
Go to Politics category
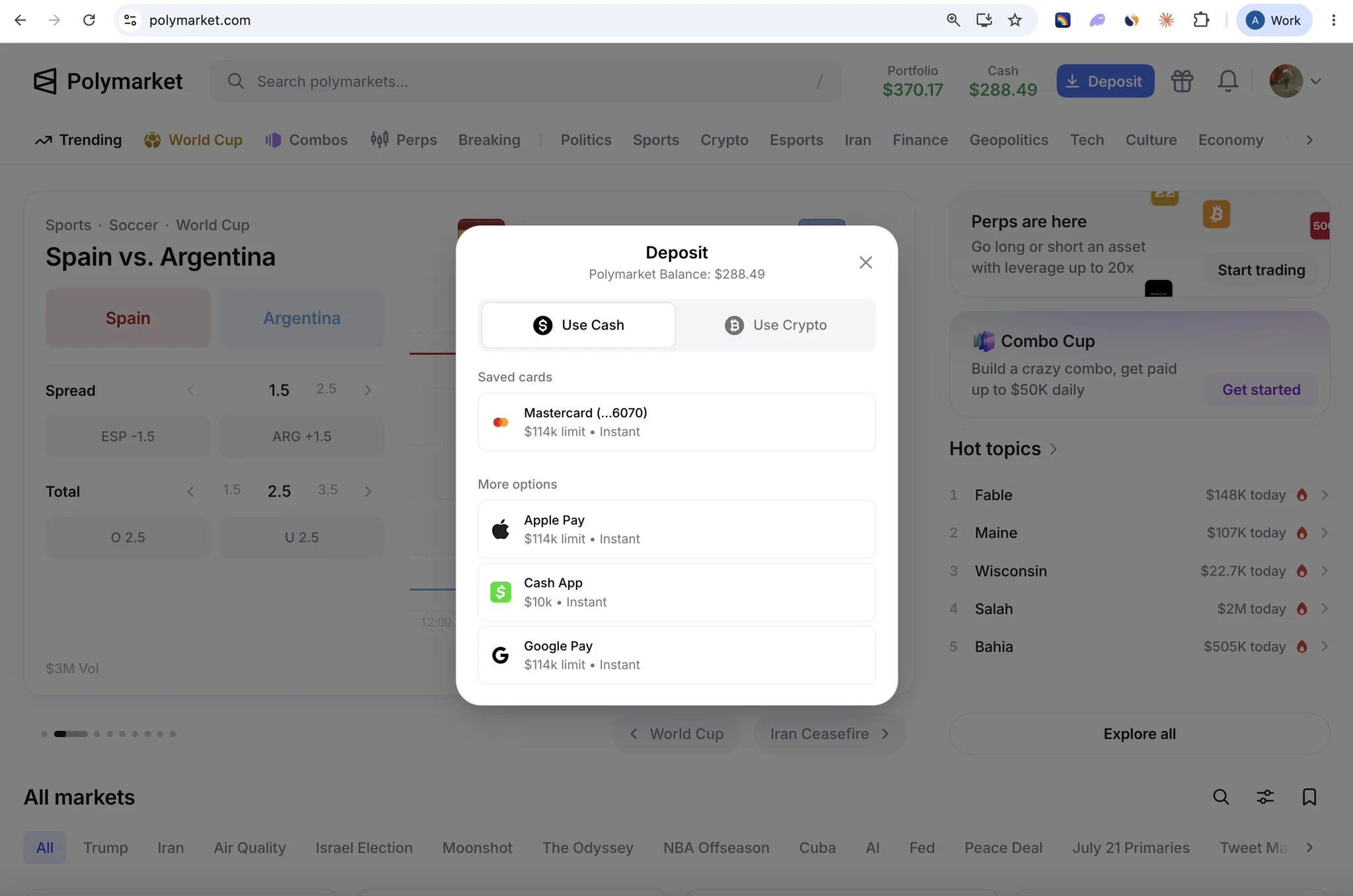[586, 140]
